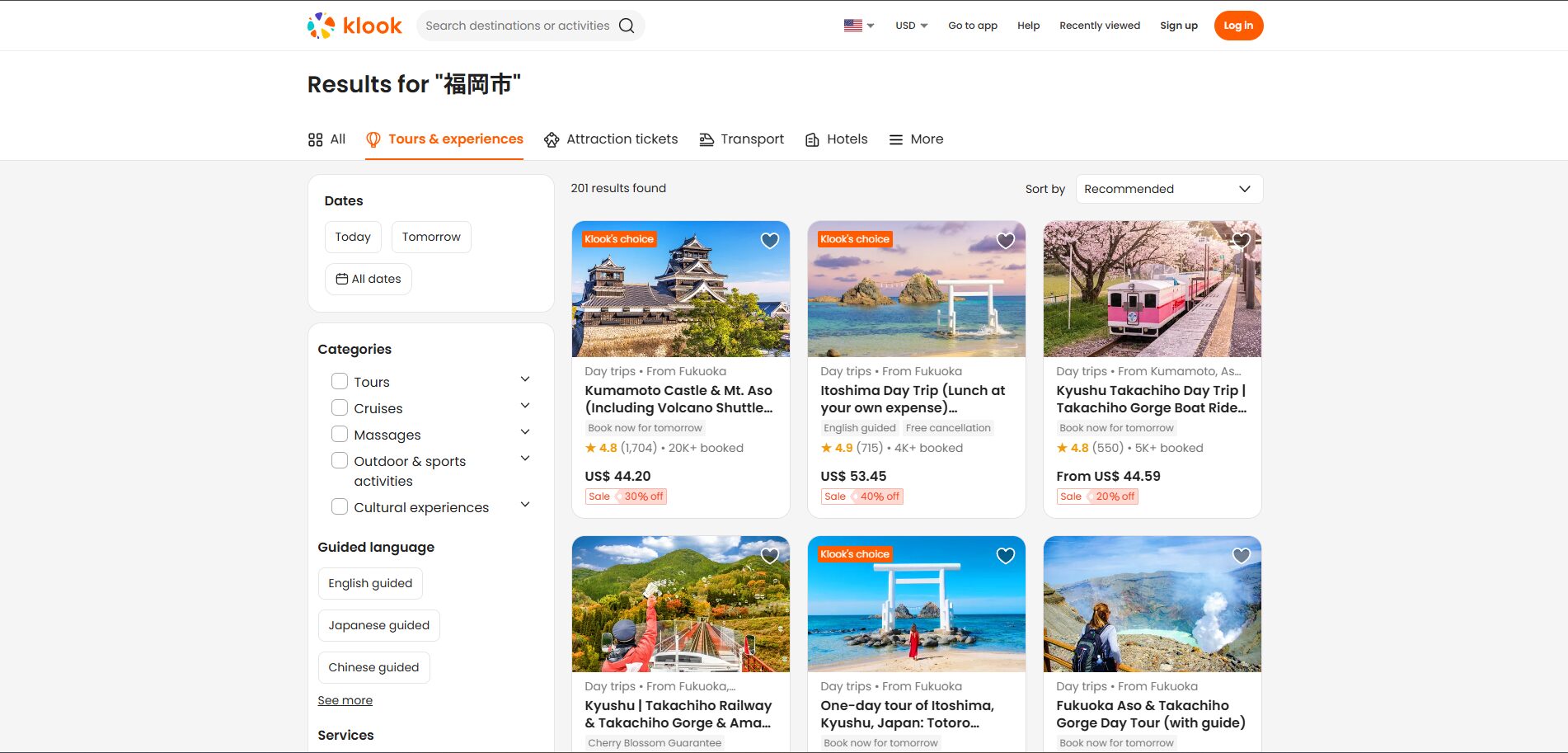Enable the Massages category checkbox
This screenshot has width=1568, height=753.
(339, 434)
